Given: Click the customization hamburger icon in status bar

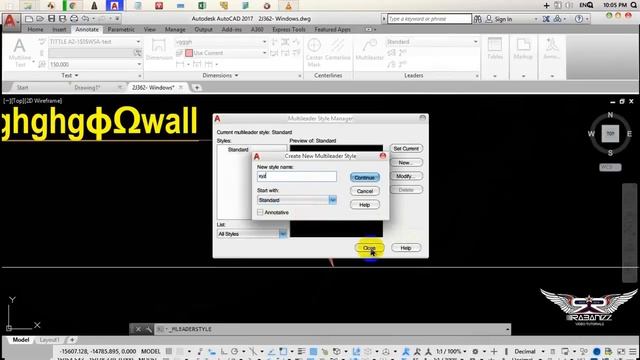Looking at the screenshot, I should [x=633, y=351].
